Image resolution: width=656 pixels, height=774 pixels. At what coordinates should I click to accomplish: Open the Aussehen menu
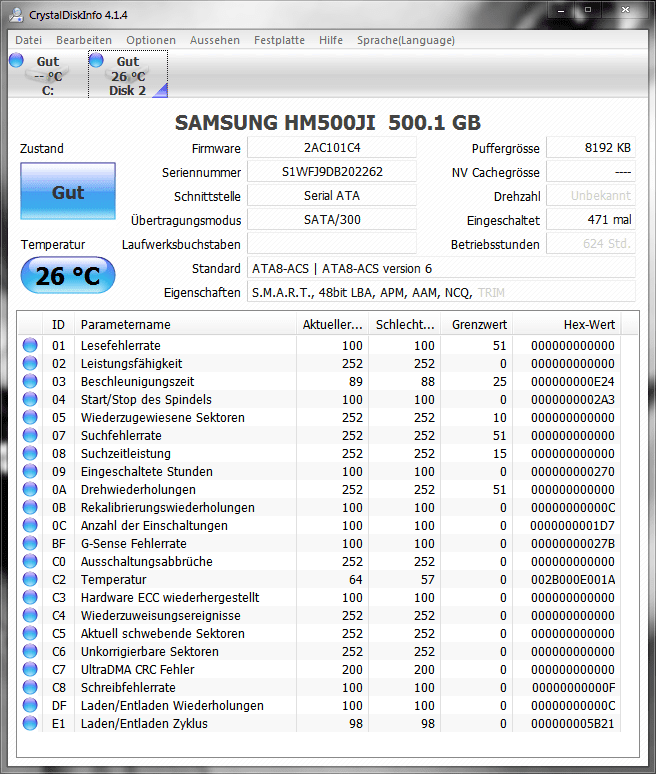point(215,40)
